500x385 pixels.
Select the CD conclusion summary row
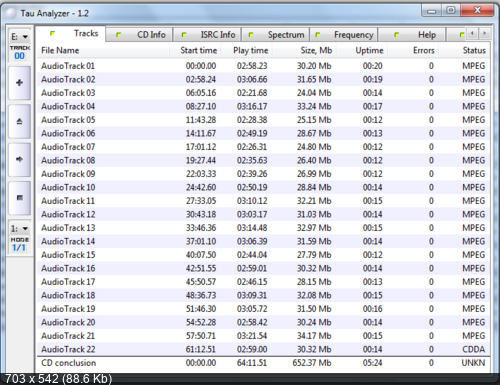click(x=263, y=363)
